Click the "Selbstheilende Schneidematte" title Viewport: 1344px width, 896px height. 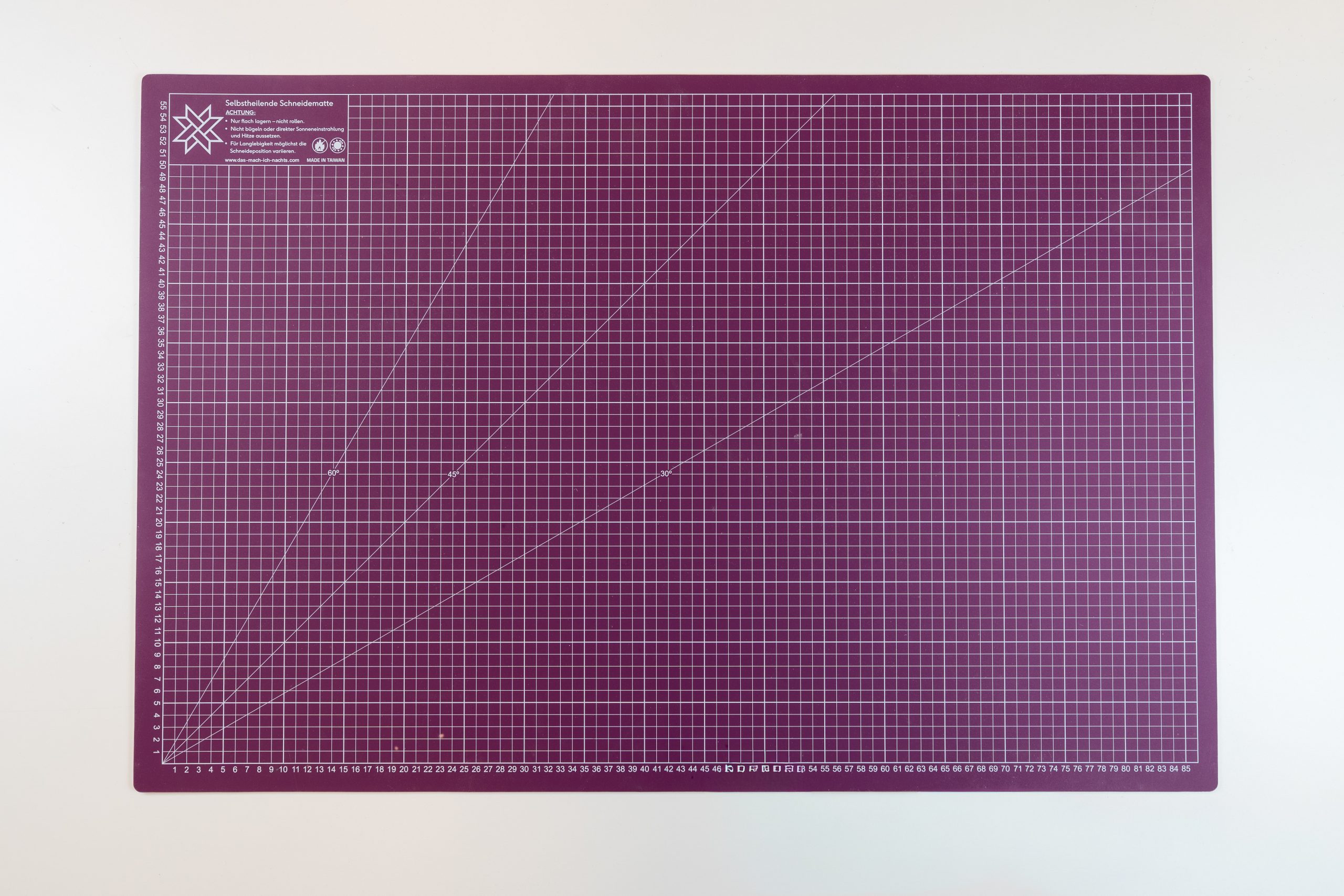click(279, 103)
